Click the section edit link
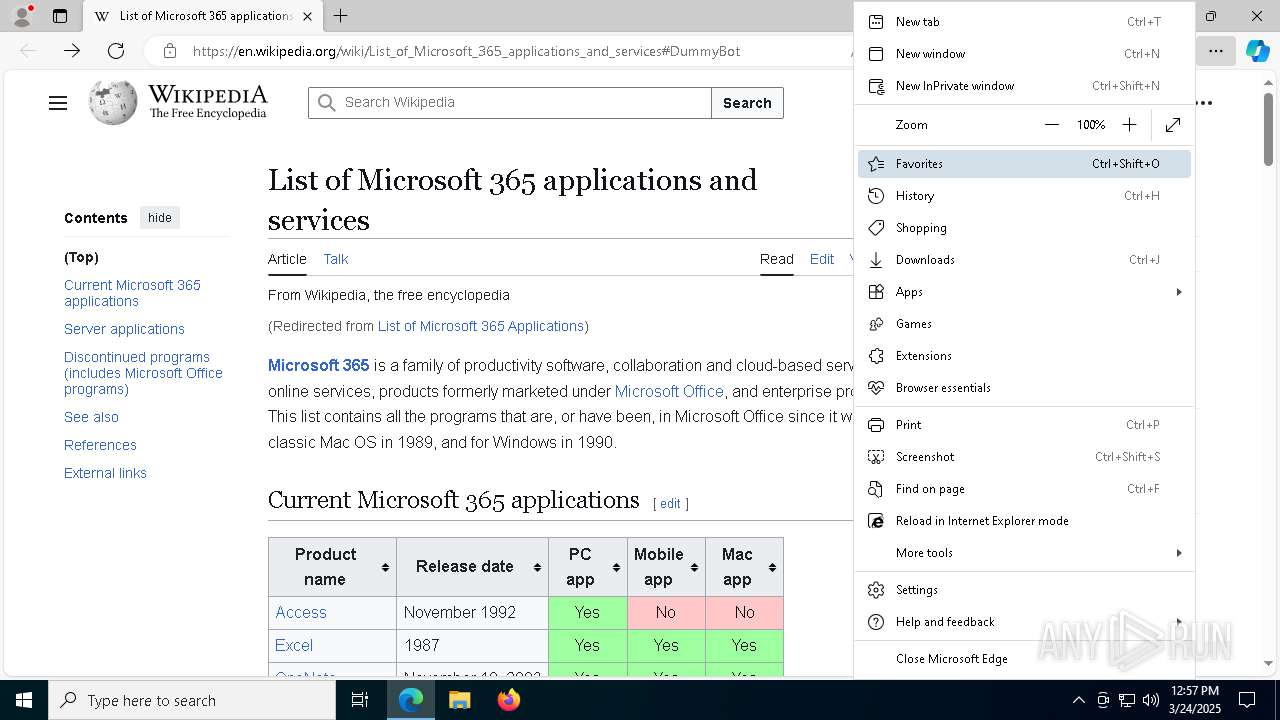The width and height of the screenshot is (1280, 720). click(x=670, y=504)
